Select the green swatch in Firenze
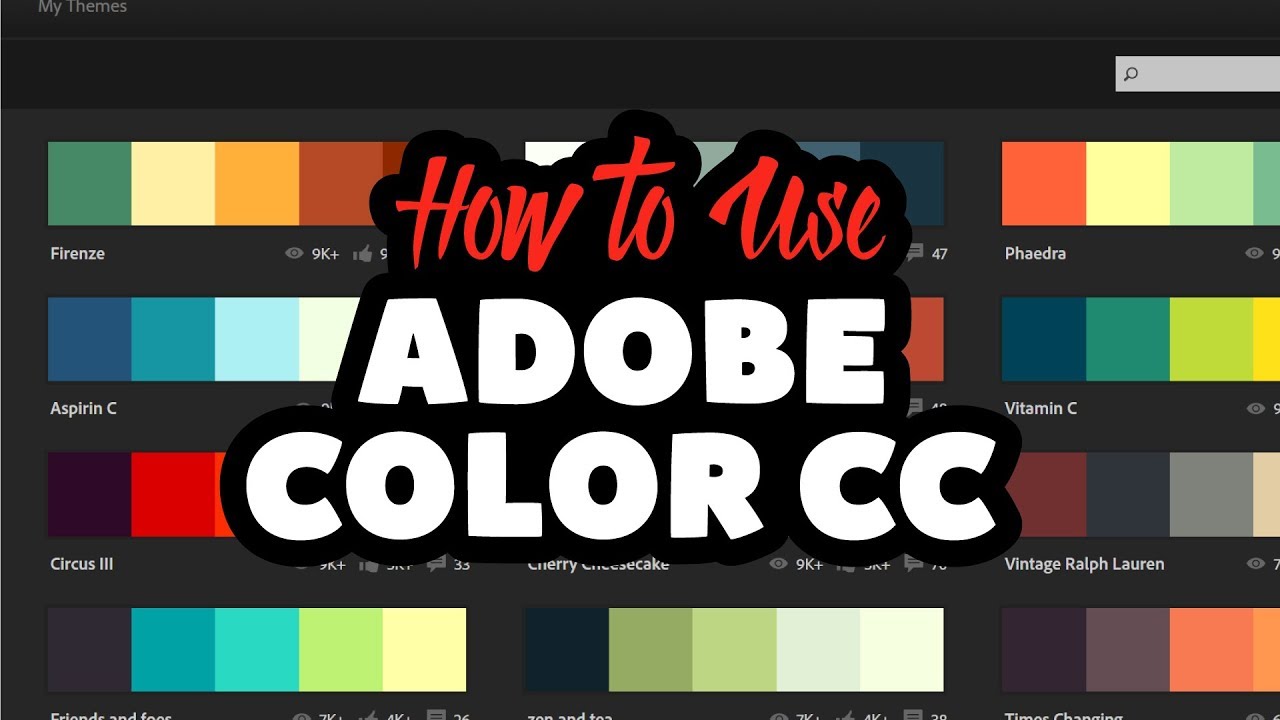This screenshot has height=720, width=1280. pos(90,184)
